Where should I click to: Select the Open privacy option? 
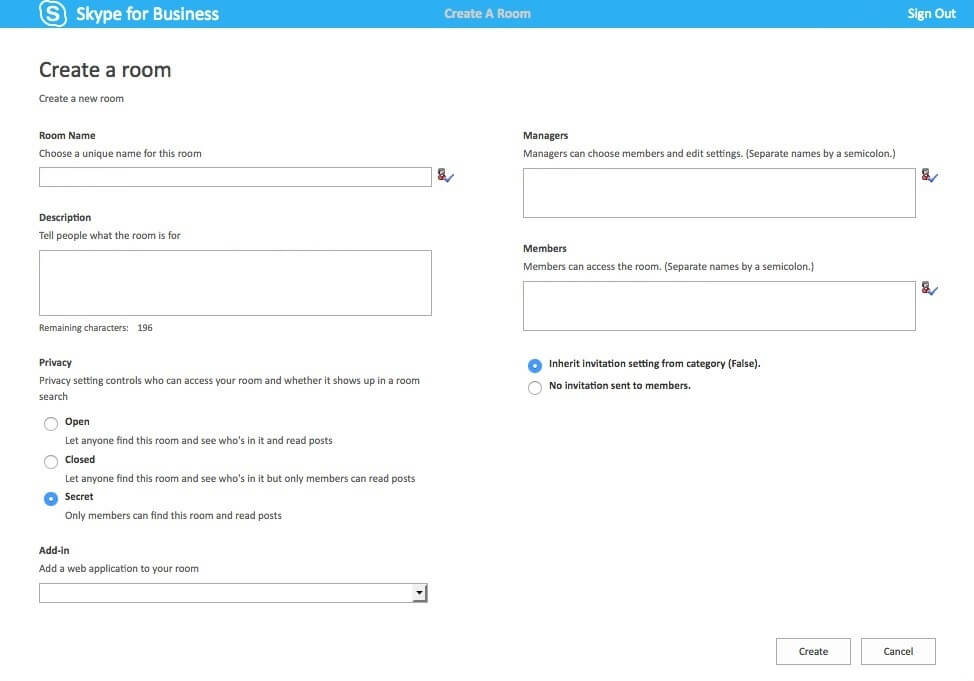[51, 423]
